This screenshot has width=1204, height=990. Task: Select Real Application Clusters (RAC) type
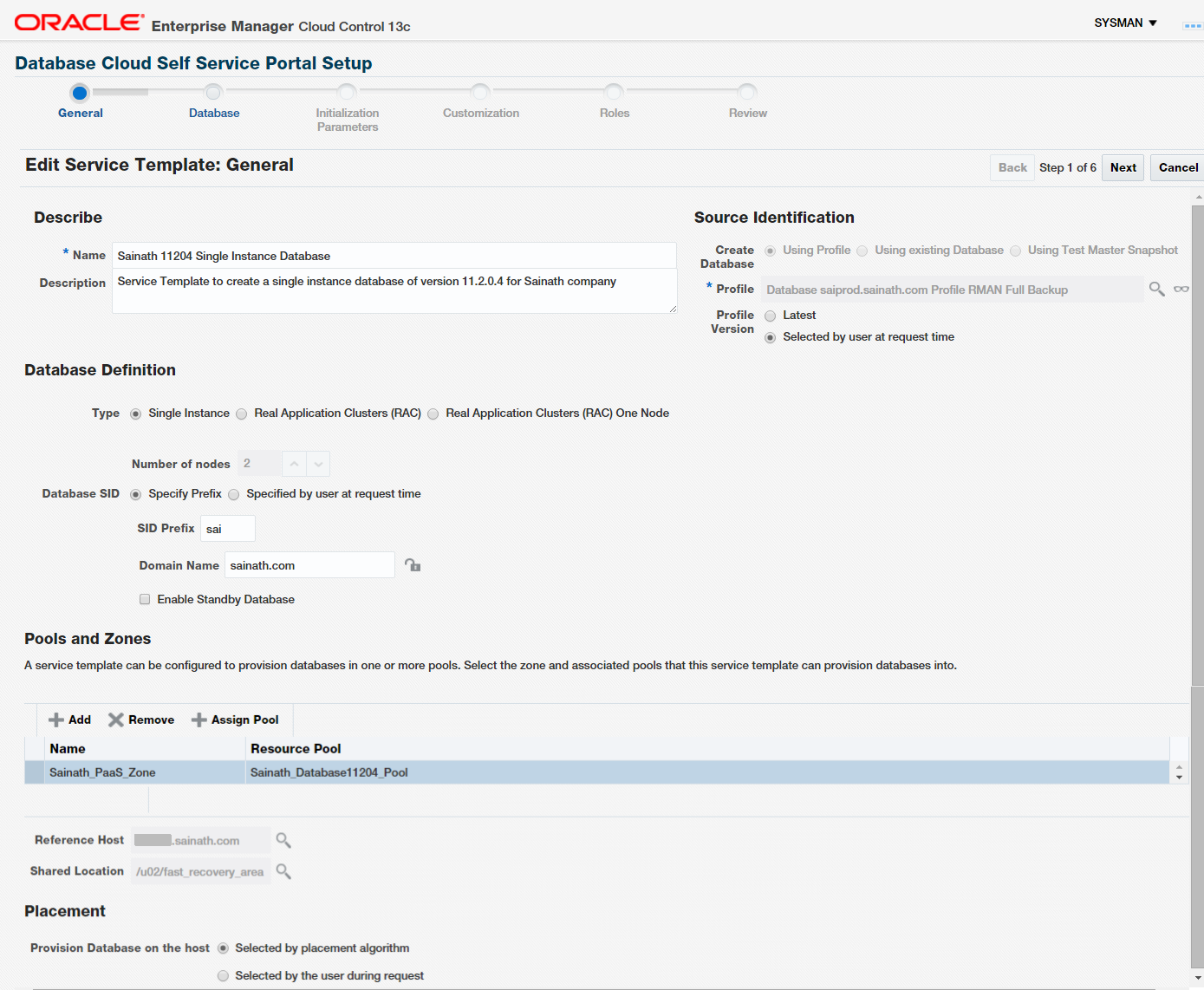[241, 414]
